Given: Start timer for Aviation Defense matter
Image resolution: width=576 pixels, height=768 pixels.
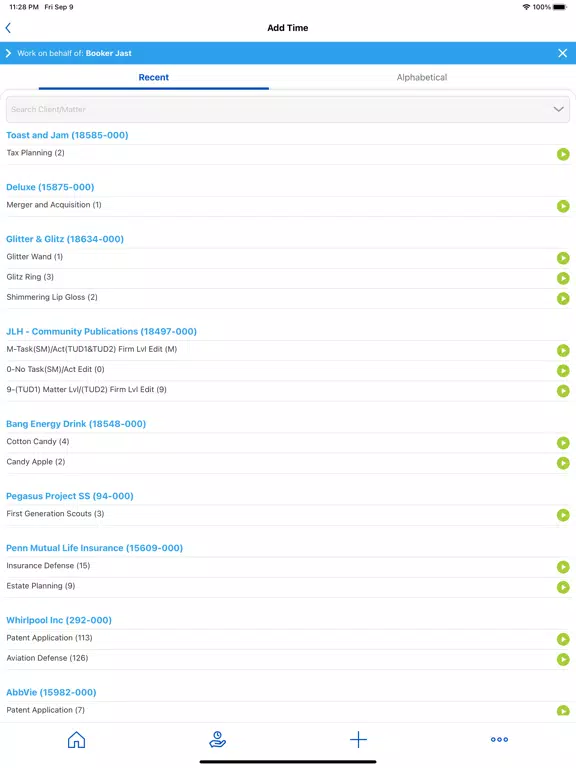Looking at the screenshot, I should [563, 659].
